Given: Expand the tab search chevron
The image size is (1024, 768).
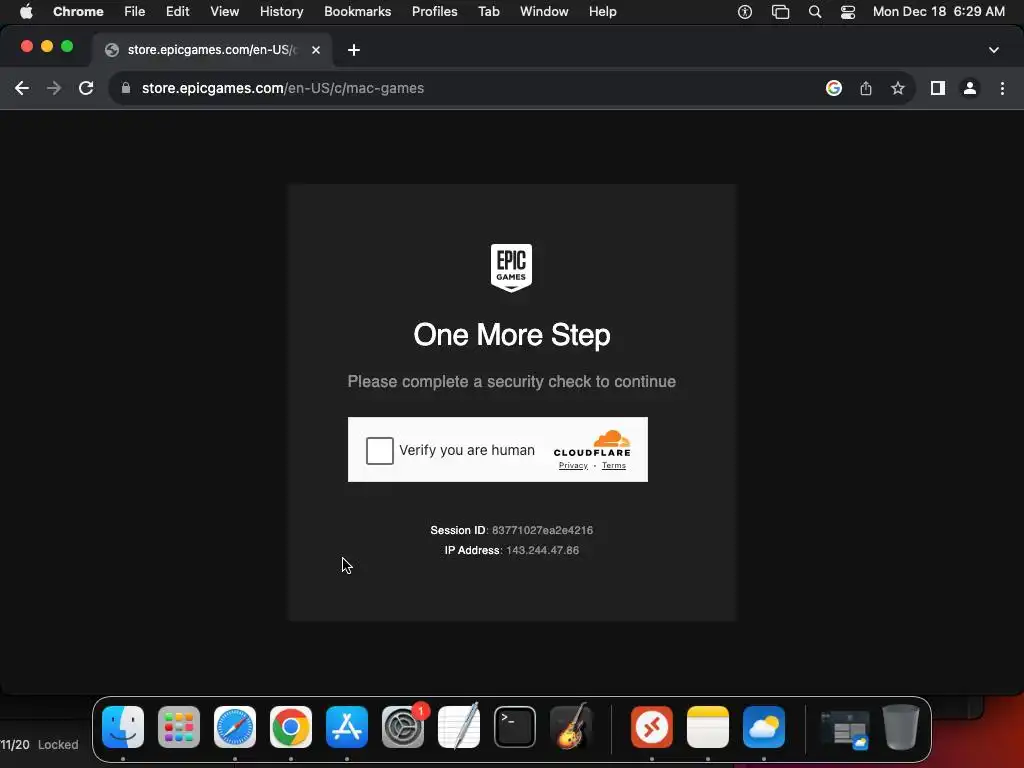Looking at the screenshot, I should click(994, 50).
